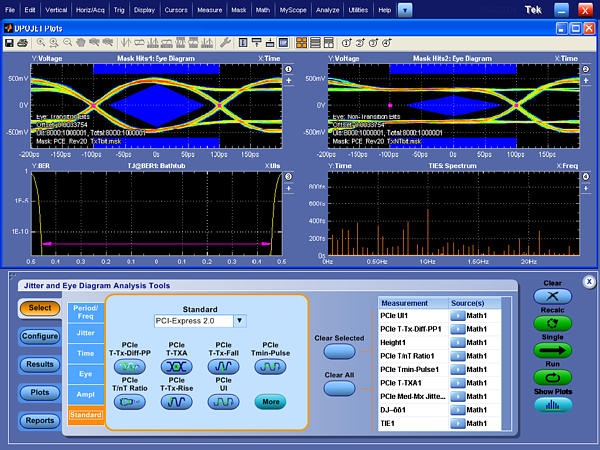Add the PCIe T-Tx-Diff-PP measurement
Image resolution: width=600 pixels, height=450 pixels.
pyautogui.click(x=130, y=367)
